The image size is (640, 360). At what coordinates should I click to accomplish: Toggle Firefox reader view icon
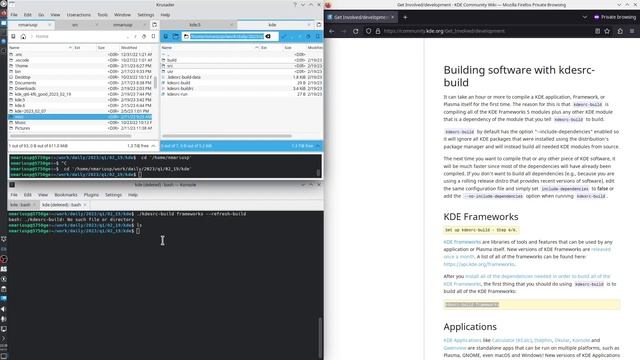(x=597, y=31)
